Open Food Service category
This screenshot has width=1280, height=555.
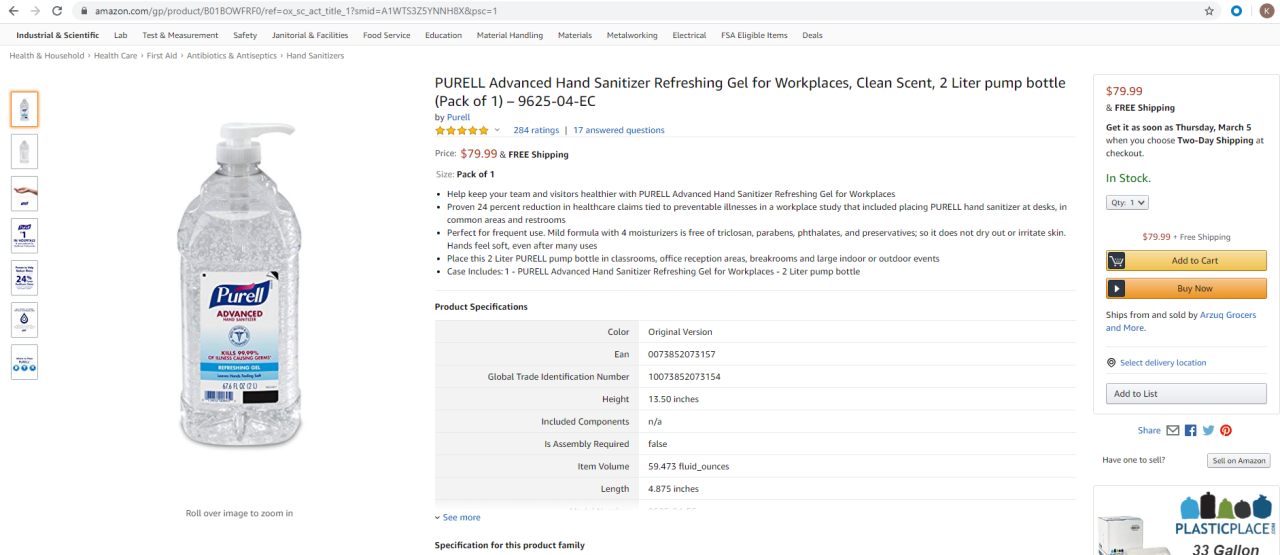pyautogui.click(x=387, y=35)
